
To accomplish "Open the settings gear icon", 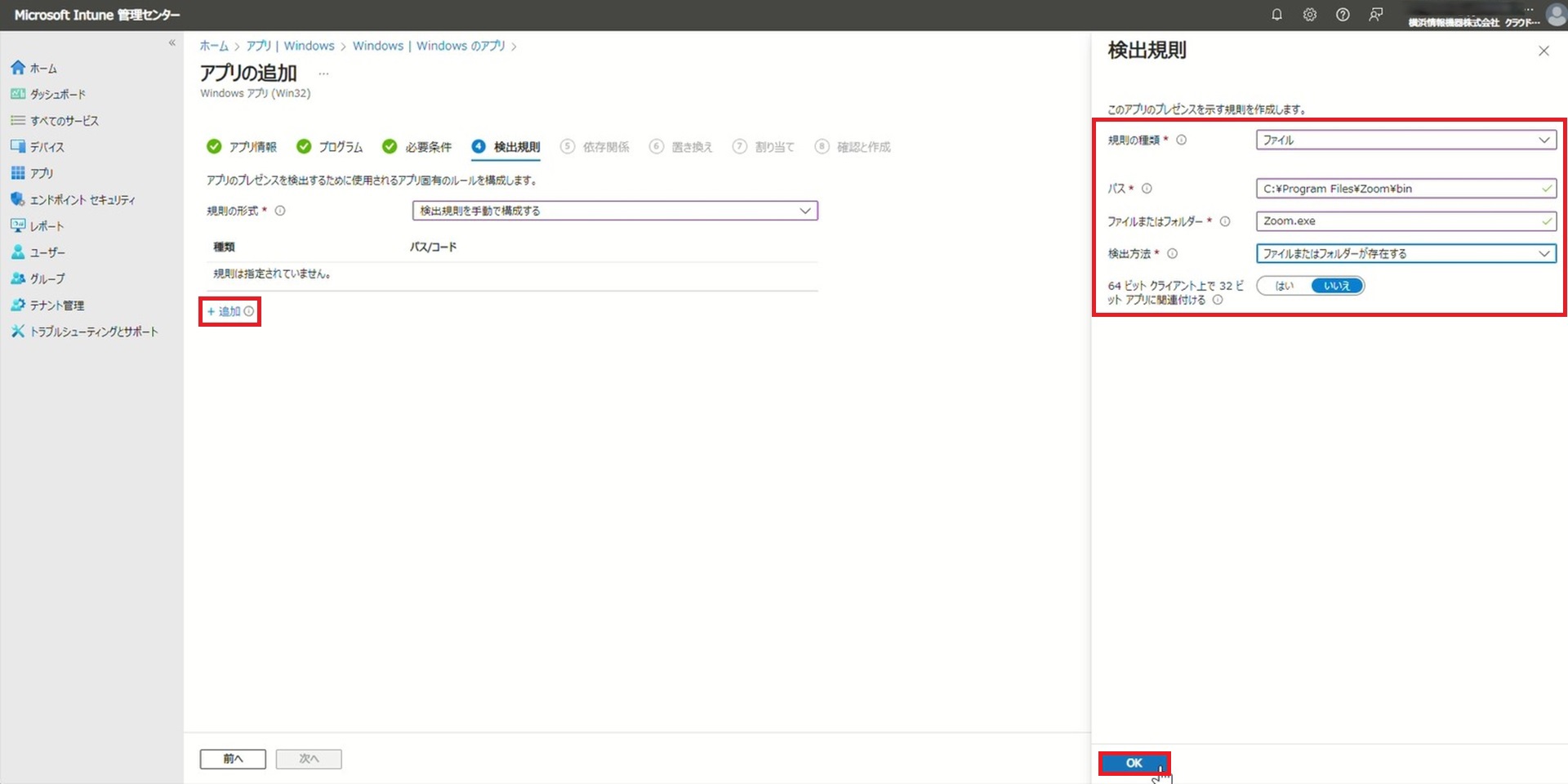I will point(1310,15).
